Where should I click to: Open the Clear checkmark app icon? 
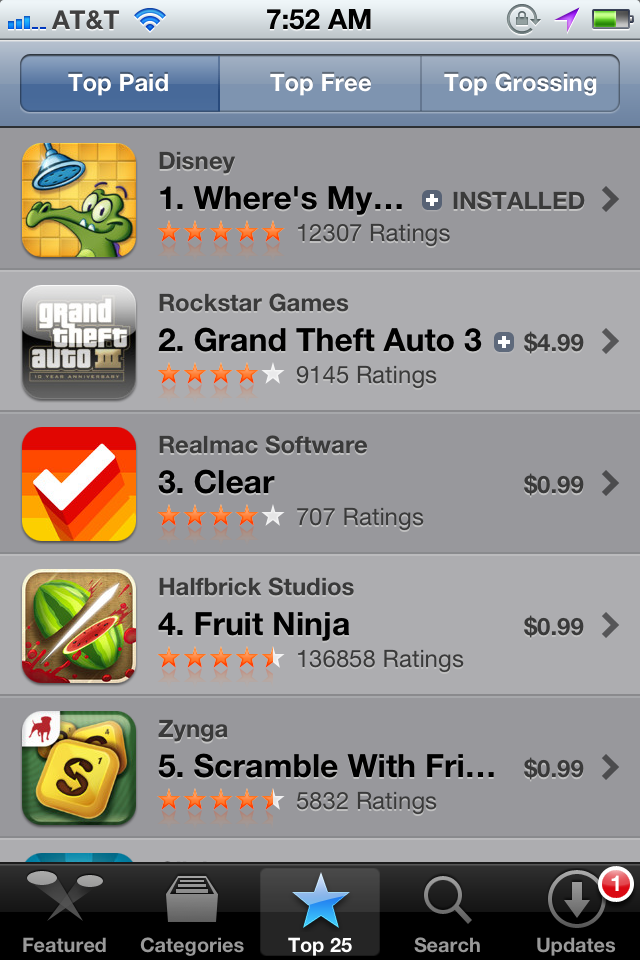79,484
